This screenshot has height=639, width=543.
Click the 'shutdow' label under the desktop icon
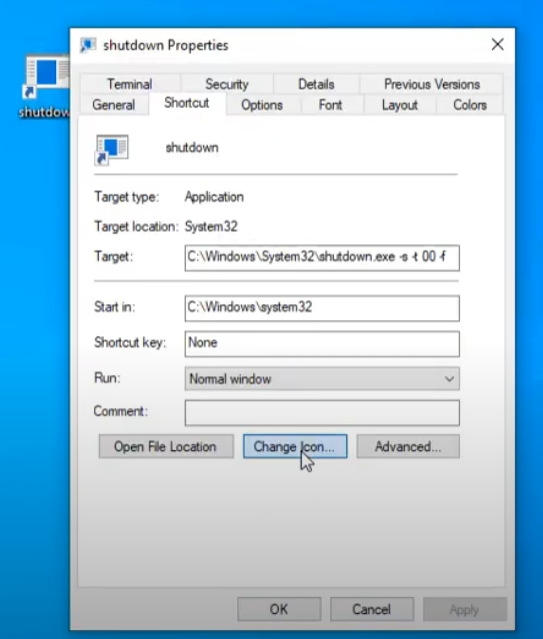[44, 112]
